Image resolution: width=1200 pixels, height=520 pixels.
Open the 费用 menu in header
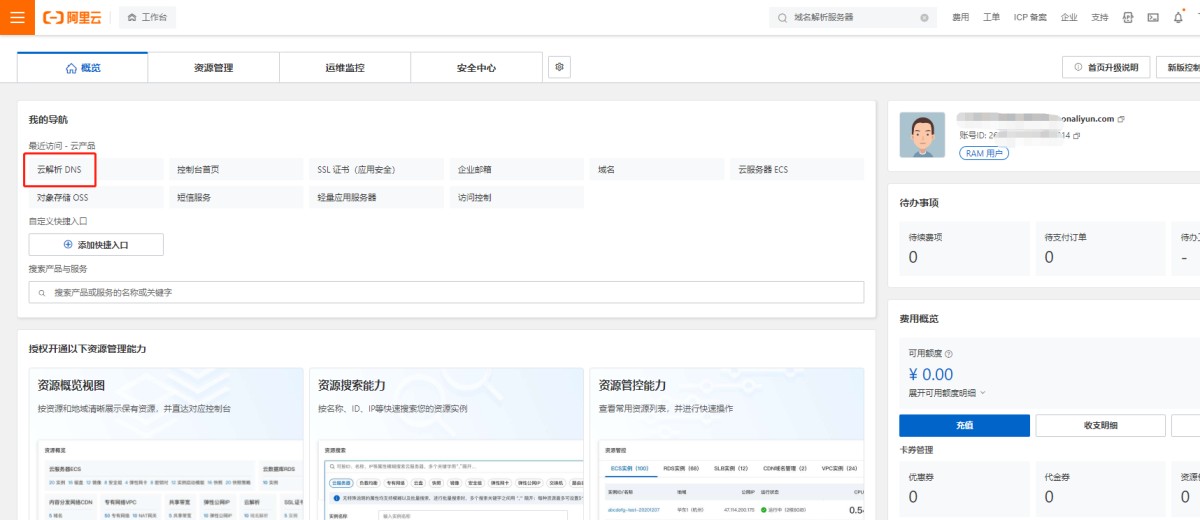tap(961, 18)
